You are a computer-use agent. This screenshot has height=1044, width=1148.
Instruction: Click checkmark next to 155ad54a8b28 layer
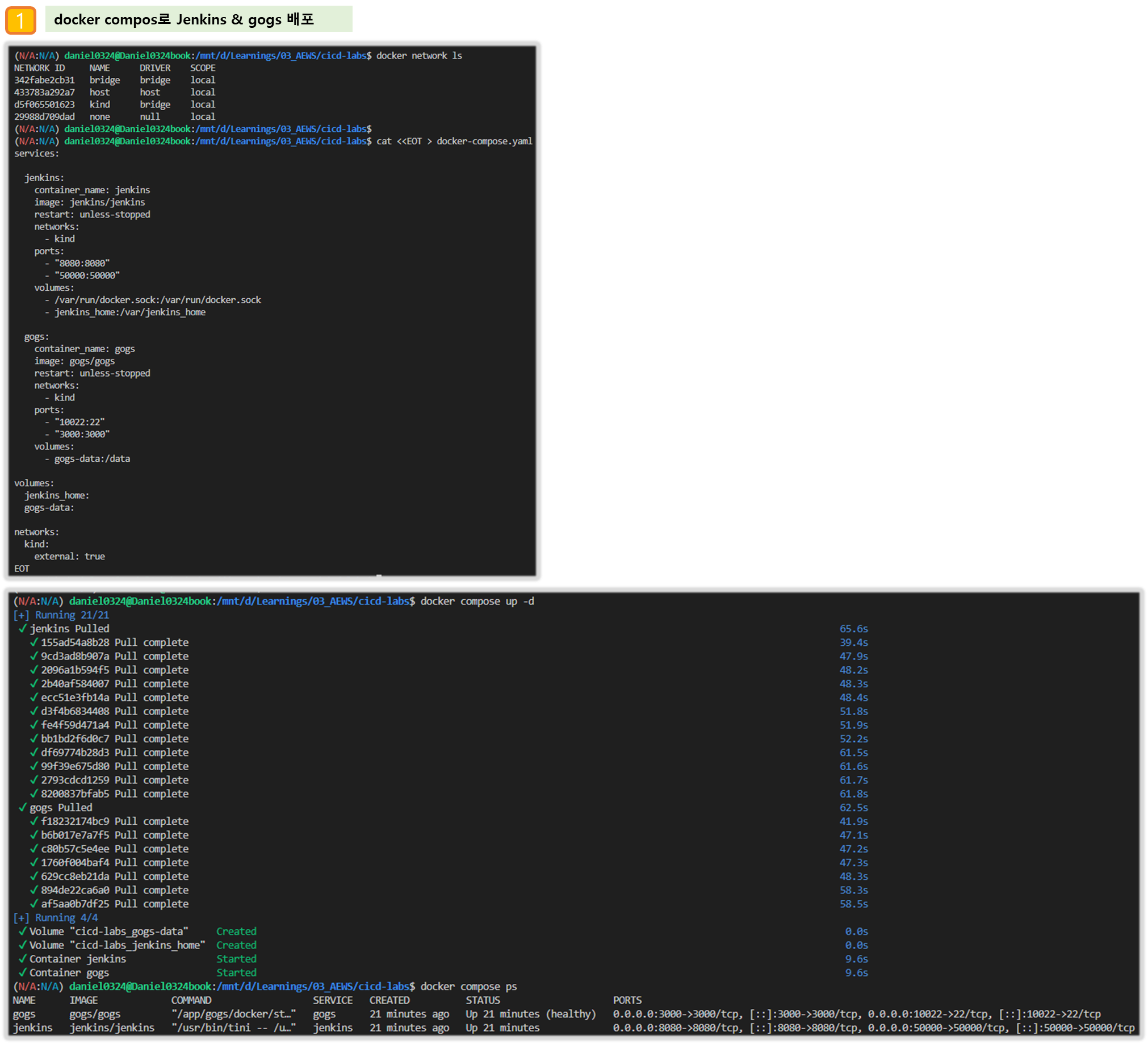[x=34, y=642]
